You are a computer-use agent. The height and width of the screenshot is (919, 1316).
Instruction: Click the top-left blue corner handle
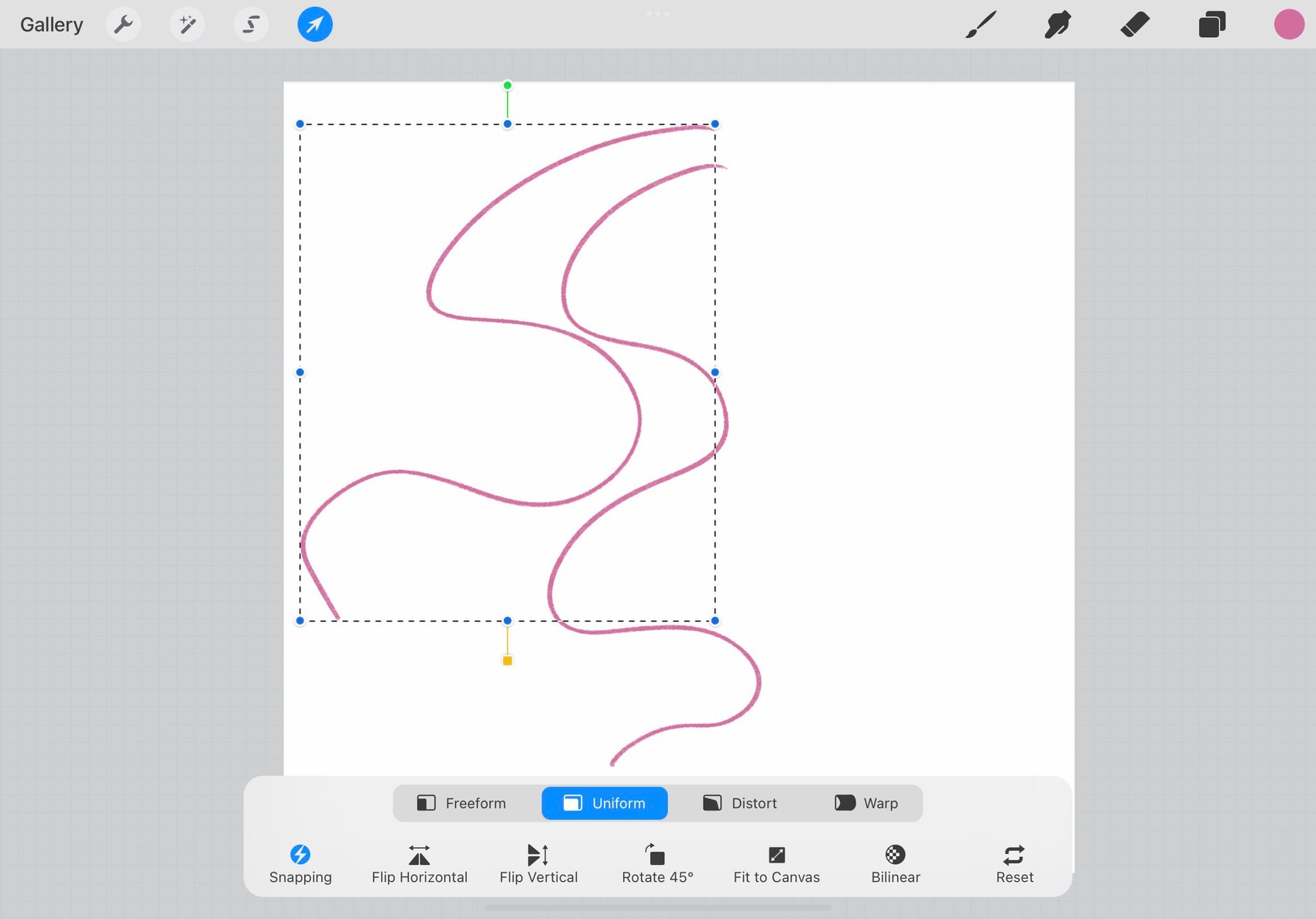click(300, 124)
